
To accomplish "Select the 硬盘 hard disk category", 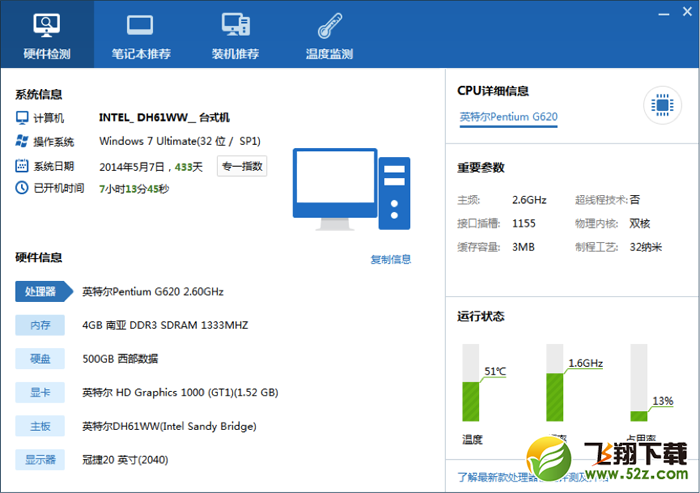I will pyautogui.click(x=40, y=359).
